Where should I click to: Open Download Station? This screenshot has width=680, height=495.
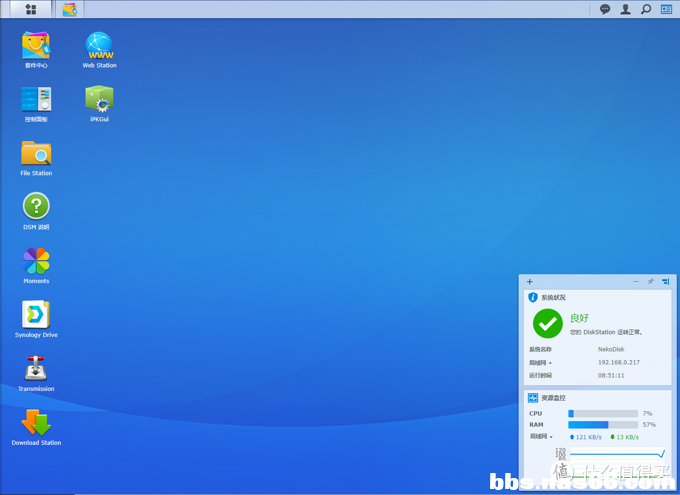click(x=36, y=424)
